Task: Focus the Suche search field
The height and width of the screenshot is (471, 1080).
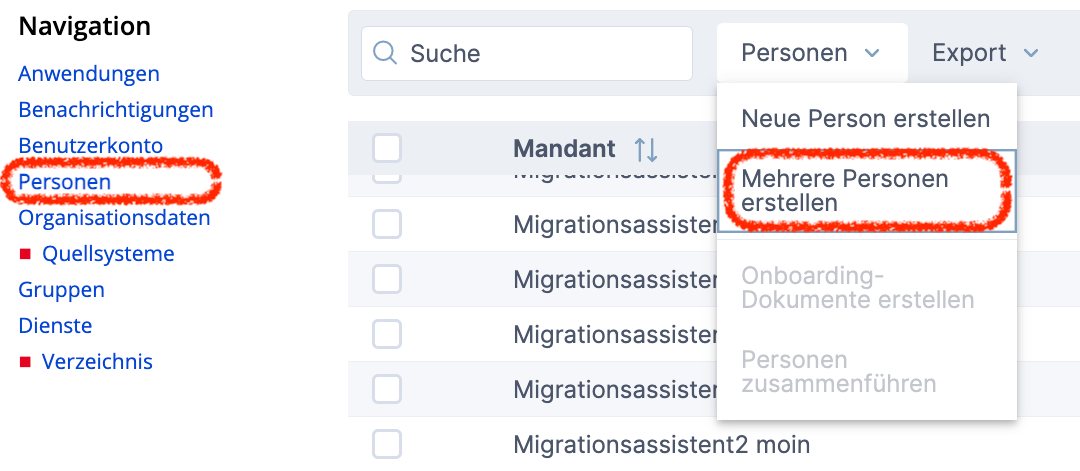Action: [545, 53]
